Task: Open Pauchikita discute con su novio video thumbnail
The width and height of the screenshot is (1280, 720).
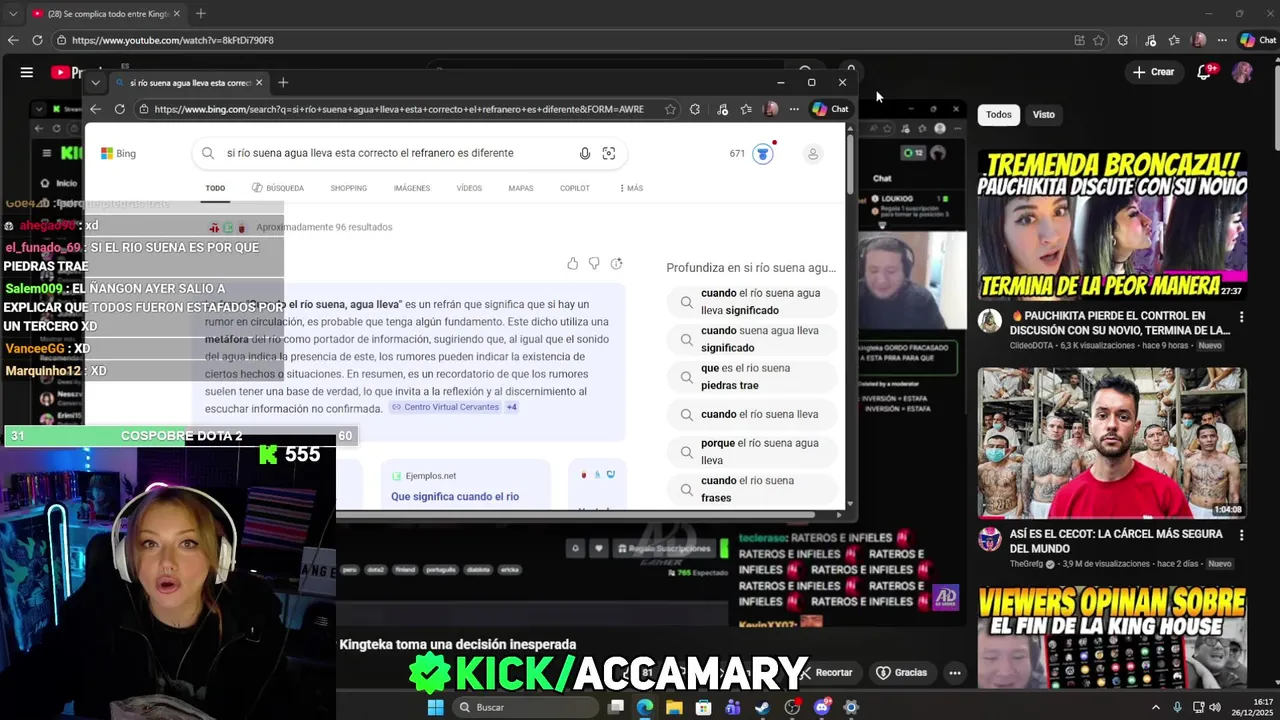Action: point(1112,224)
